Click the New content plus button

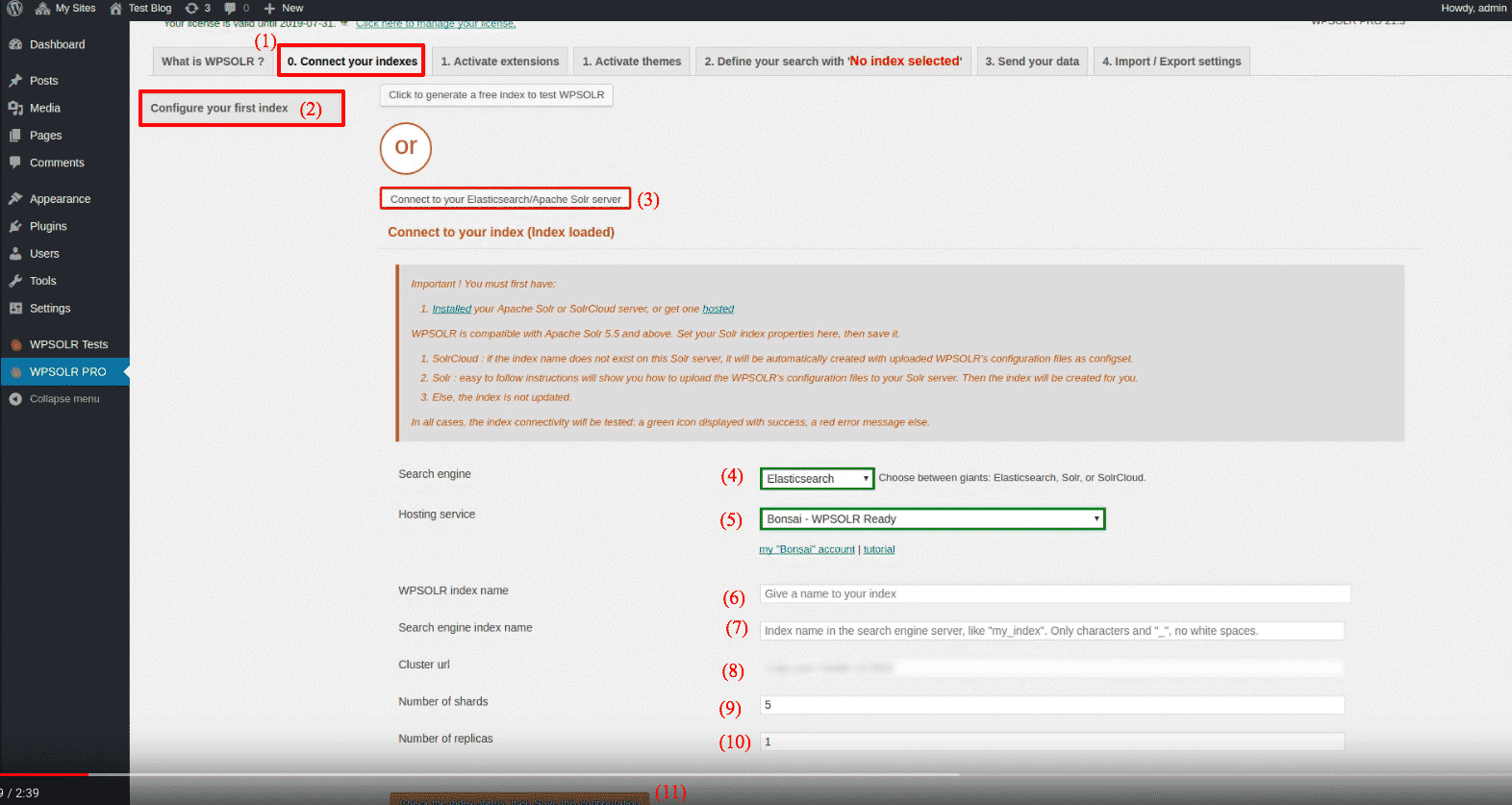284,8
